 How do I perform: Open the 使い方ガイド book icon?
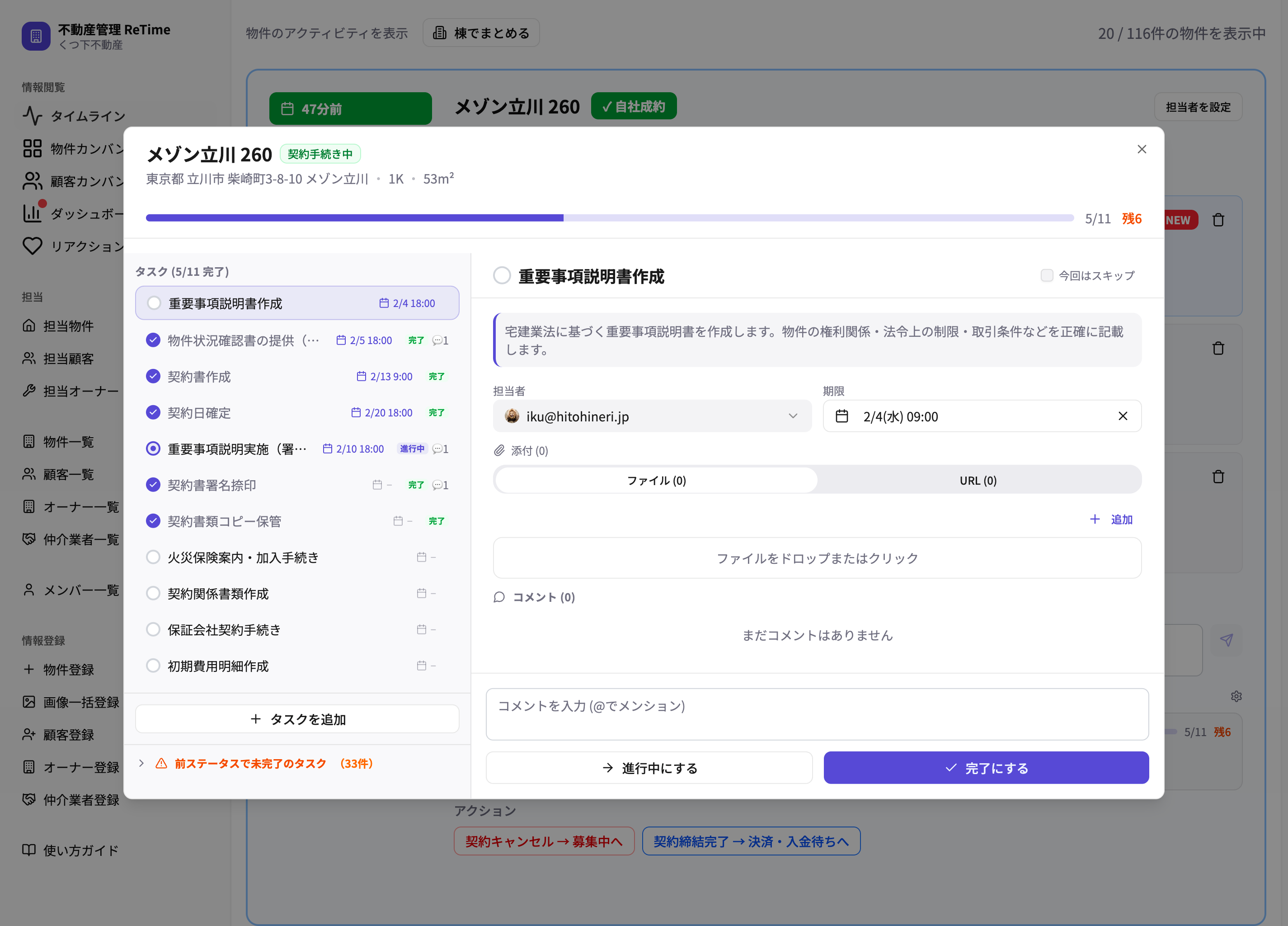click(29, 850)
